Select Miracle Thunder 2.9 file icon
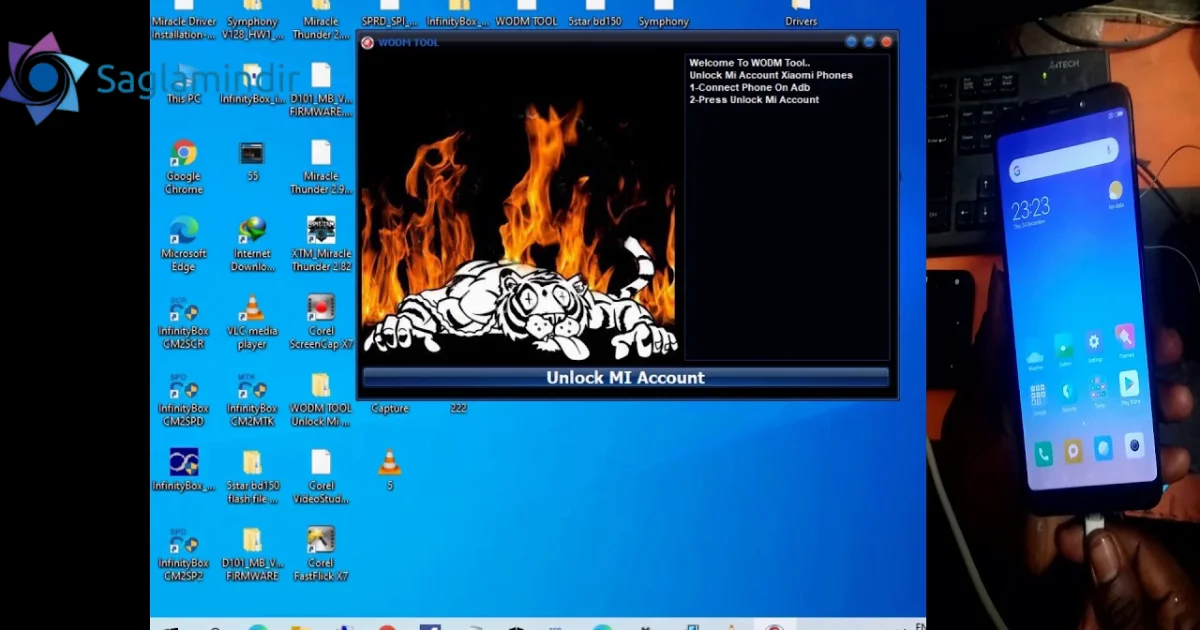 321,167
